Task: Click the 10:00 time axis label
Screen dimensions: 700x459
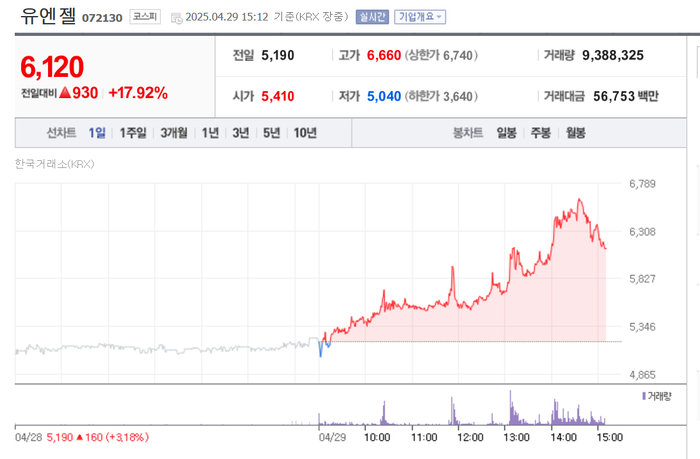Action: [x=377, y=437]
